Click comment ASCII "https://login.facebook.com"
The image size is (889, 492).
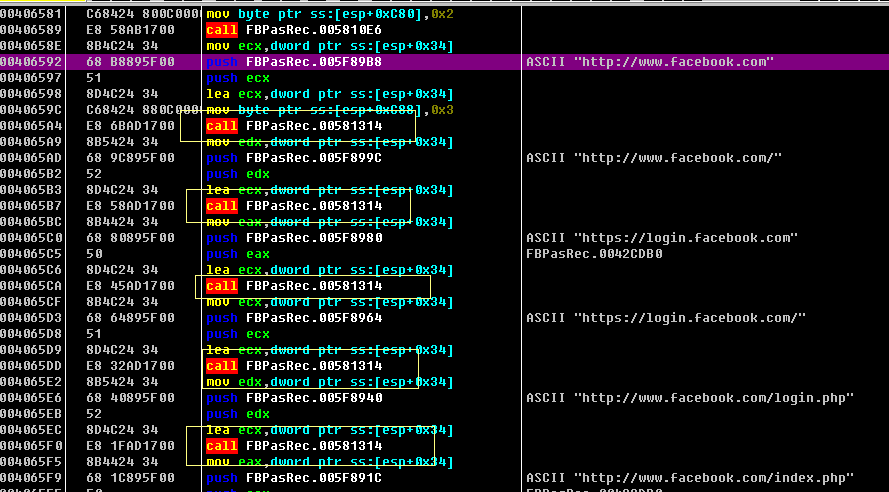click(662, 237)
